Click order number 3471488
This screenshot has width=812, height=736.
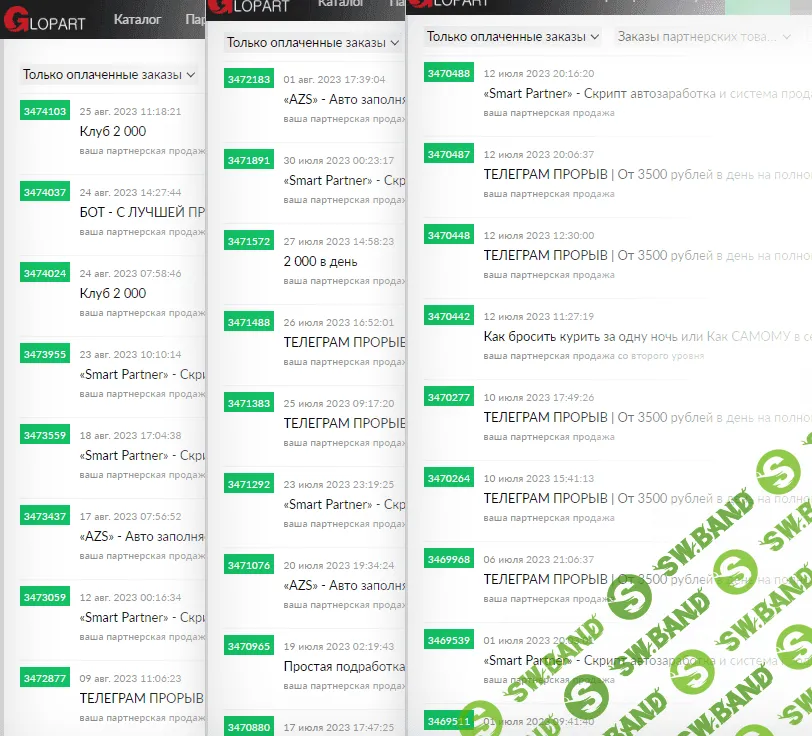click(x=249, y=322)
